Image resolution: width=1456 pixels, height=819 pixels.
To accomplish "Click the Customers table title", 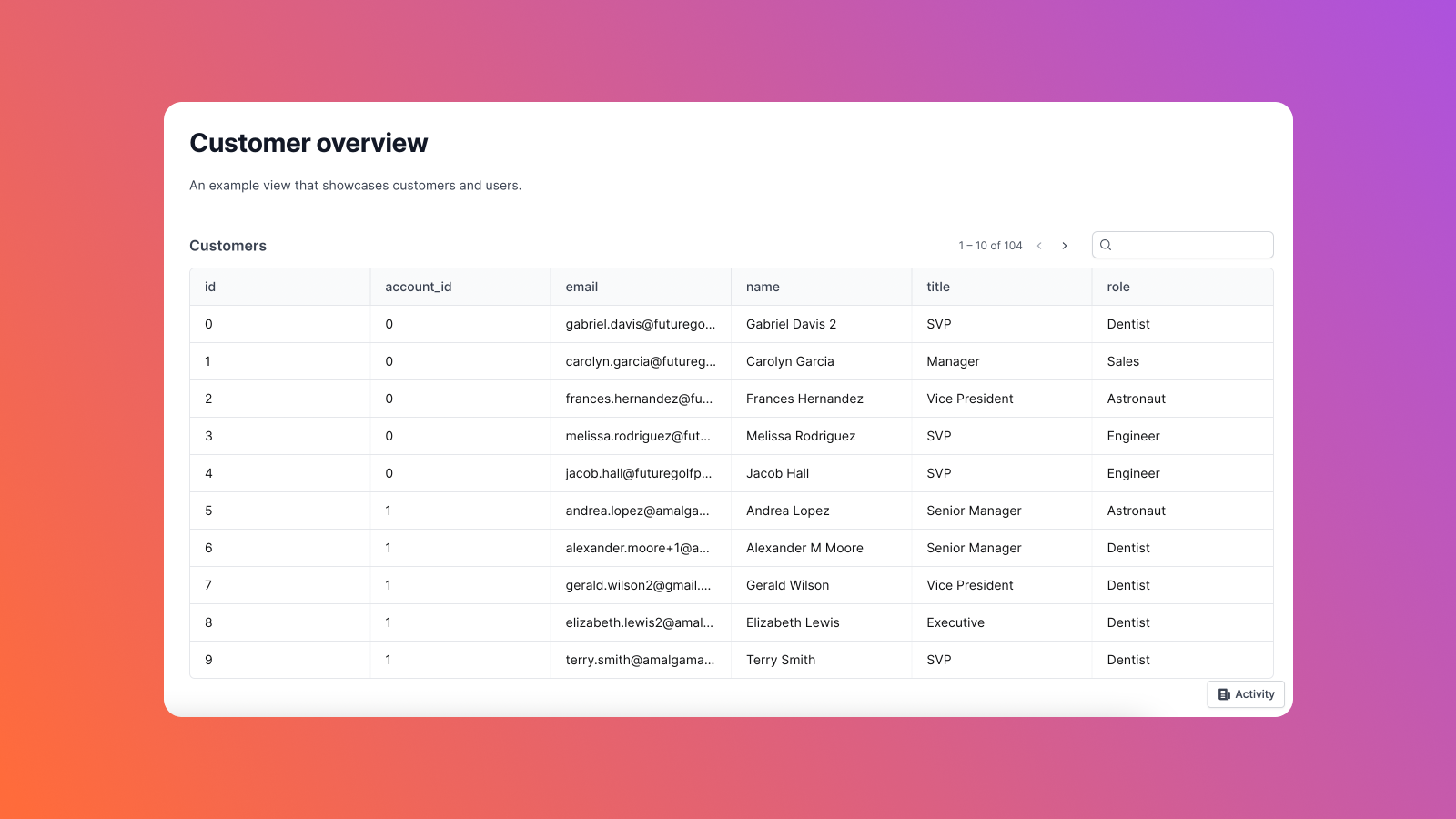I will (227, 246).
